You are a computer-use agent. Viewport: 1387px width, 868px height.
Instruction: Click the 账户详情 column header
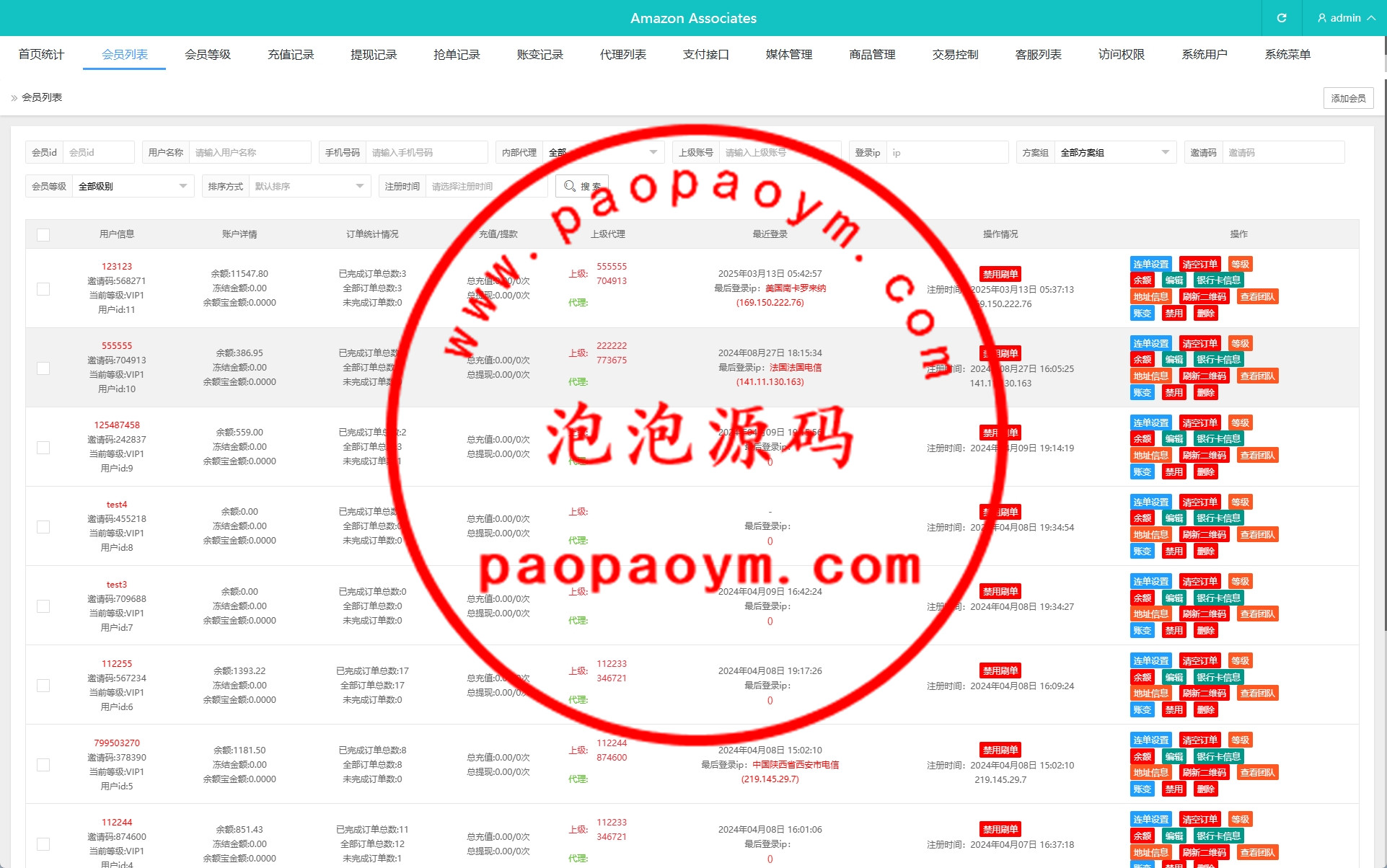coord(239,234)
